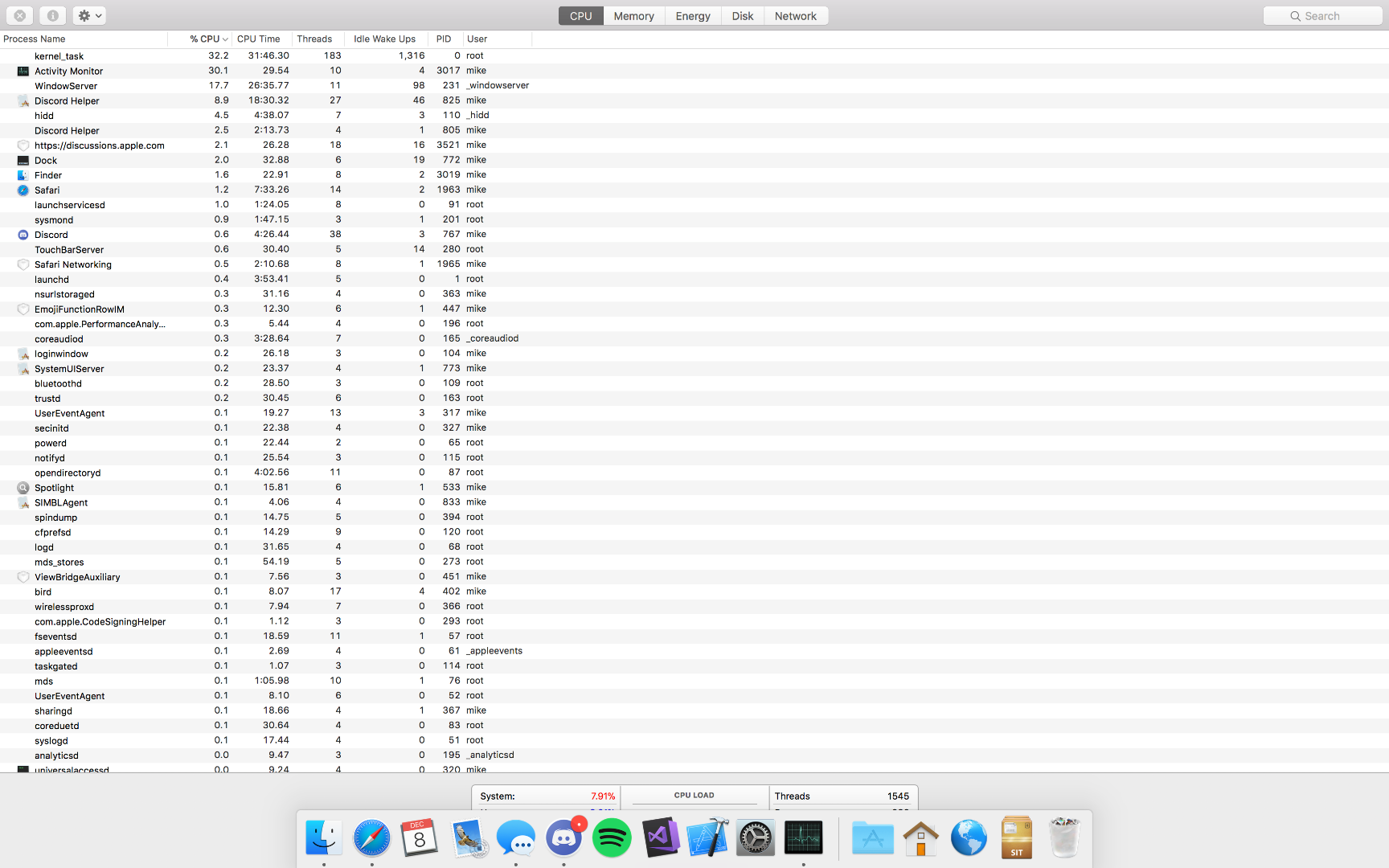
Task: Click the CPU LOAD graph panel
Action: click(694, 798)
